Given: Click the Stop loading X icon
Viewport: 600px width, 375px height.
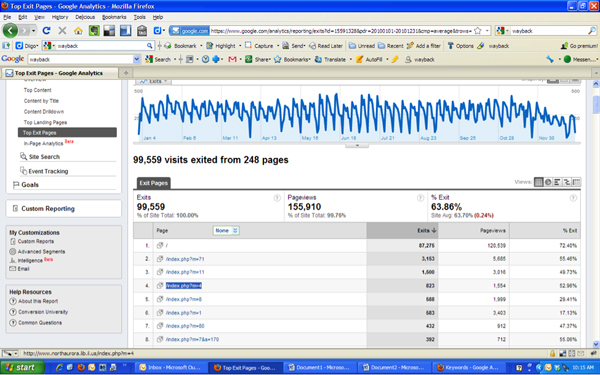Looking at the screenshot, I should point(62,31).
